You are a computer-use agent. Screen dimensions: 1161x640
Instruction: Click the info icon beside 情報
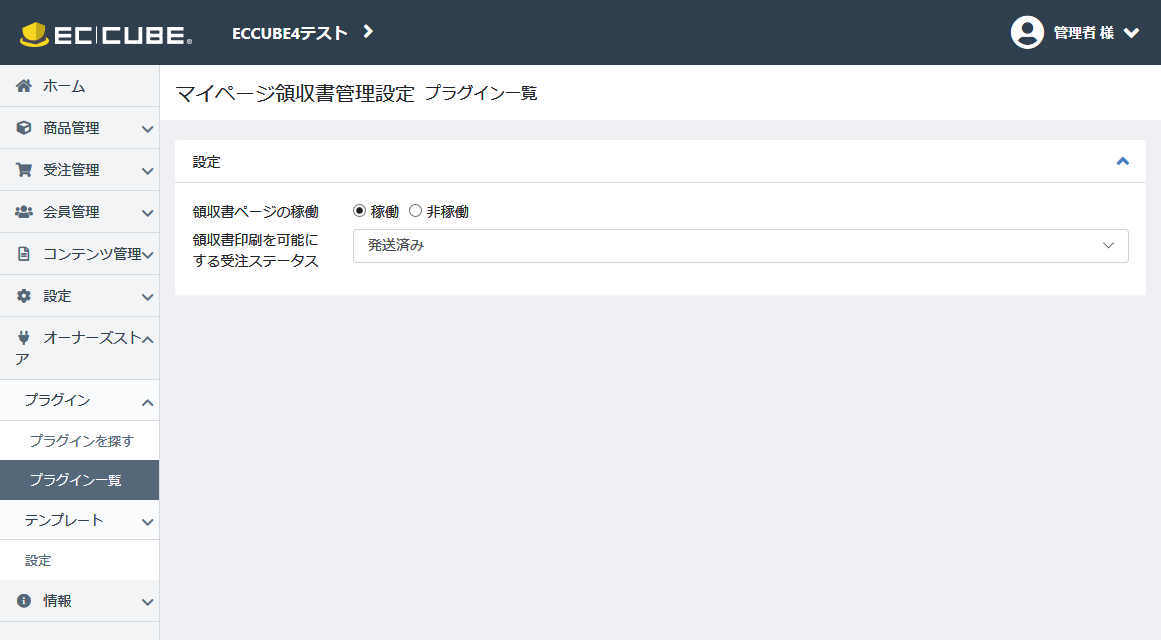tap(24, 601)
